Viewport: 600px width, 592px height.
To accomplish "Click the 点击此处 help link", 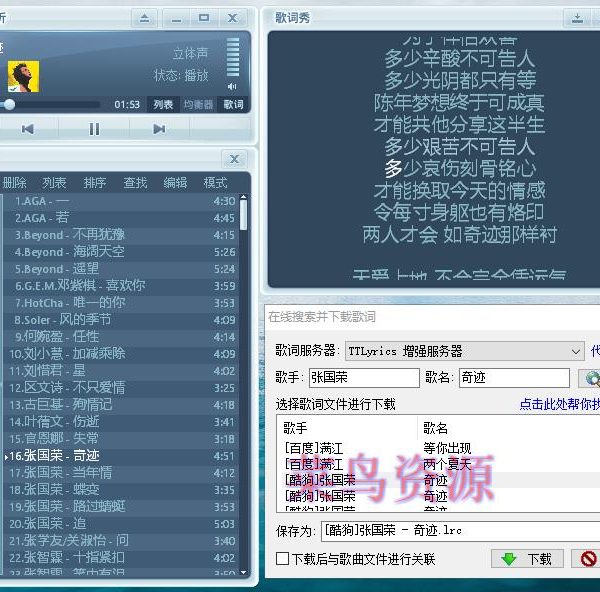I will [x=559, y=404].
